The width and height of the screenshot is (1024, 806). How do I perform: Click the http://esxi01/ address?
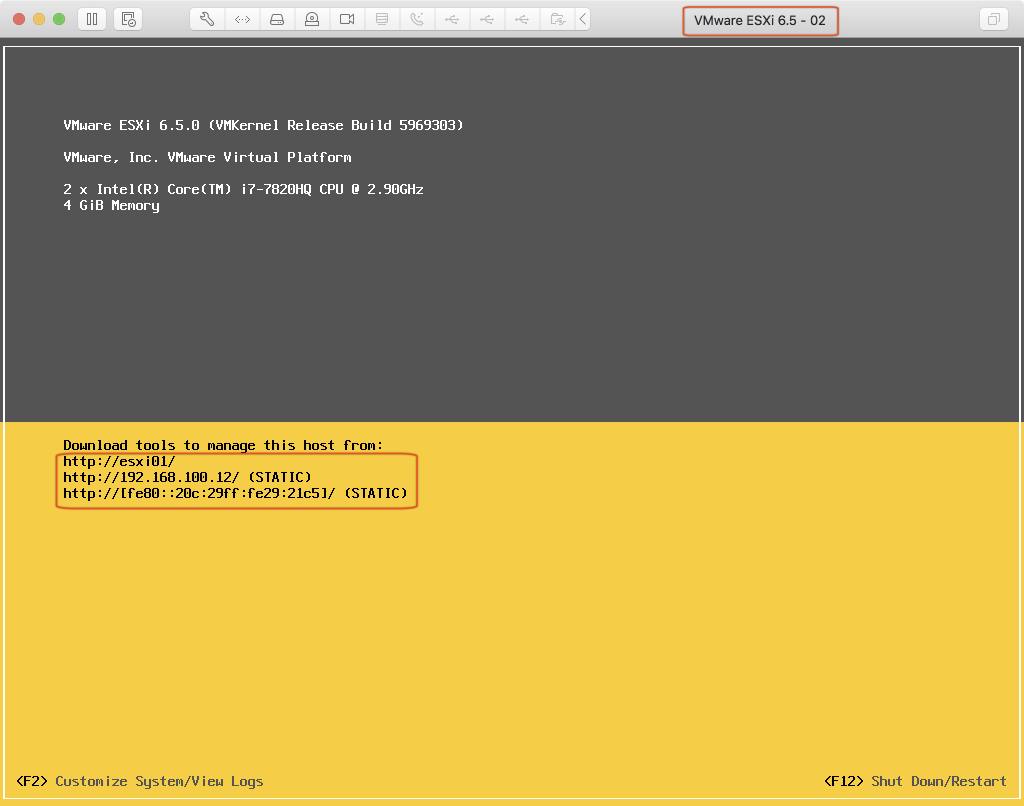point(119,461)
